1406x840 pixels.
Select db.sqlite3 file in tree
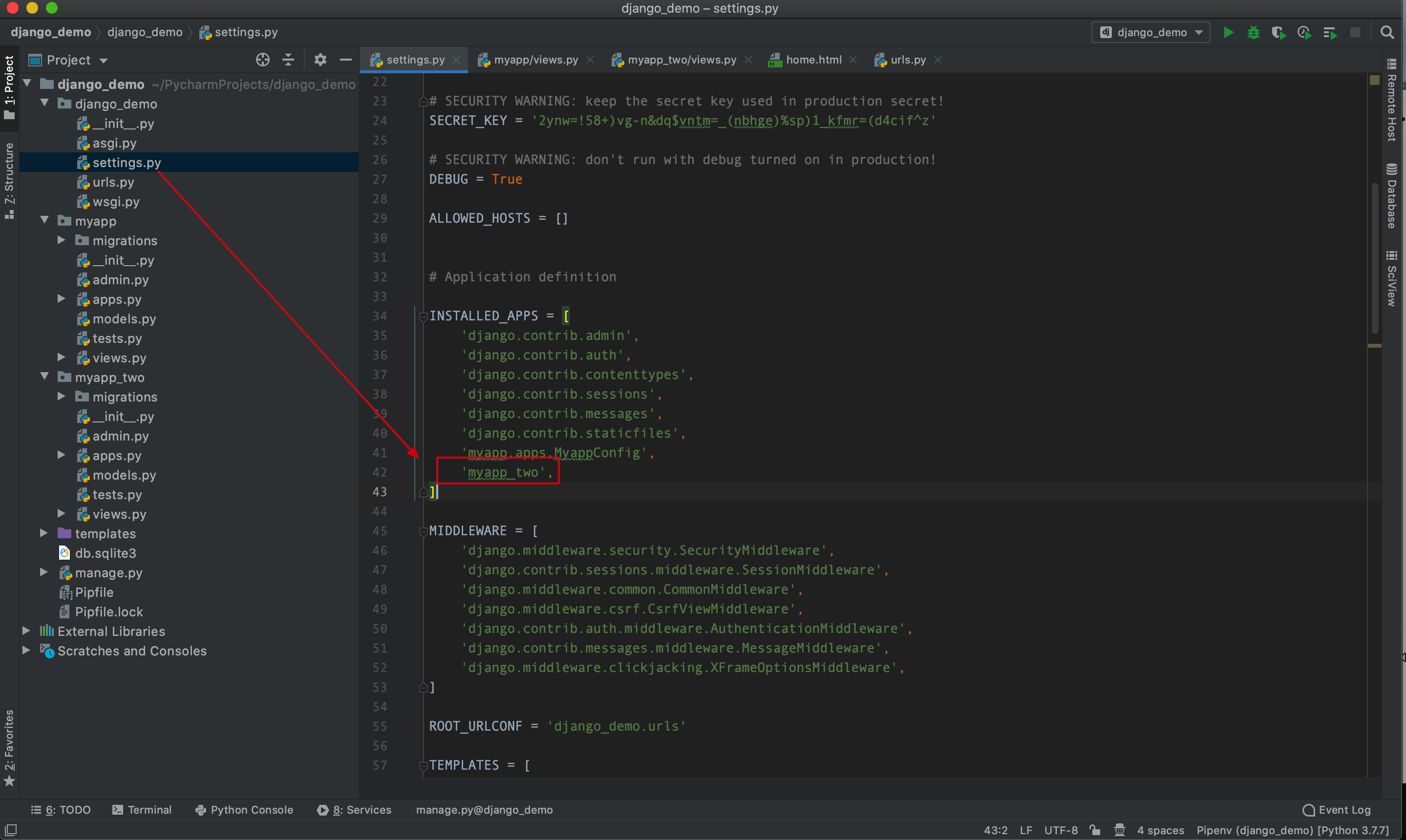pos(106,553)
